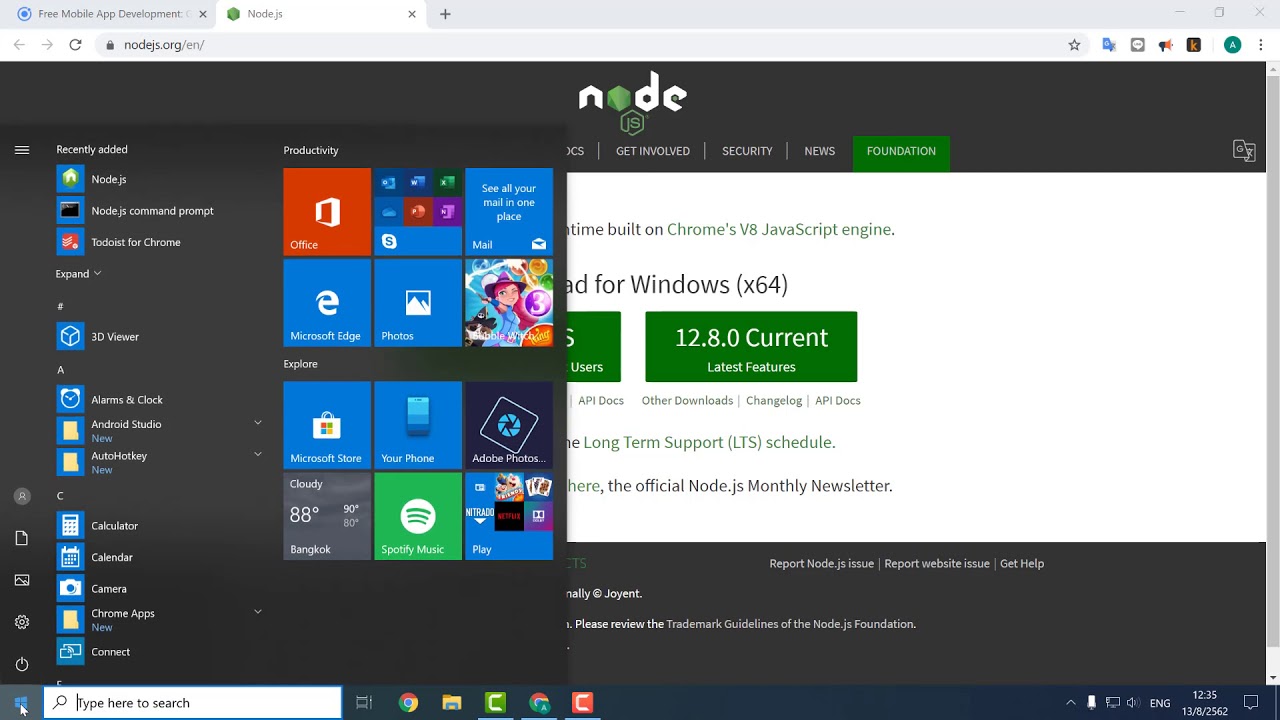
Task: Open Your Phone tile
Action: pyautogui.click(x=418, y=425)
